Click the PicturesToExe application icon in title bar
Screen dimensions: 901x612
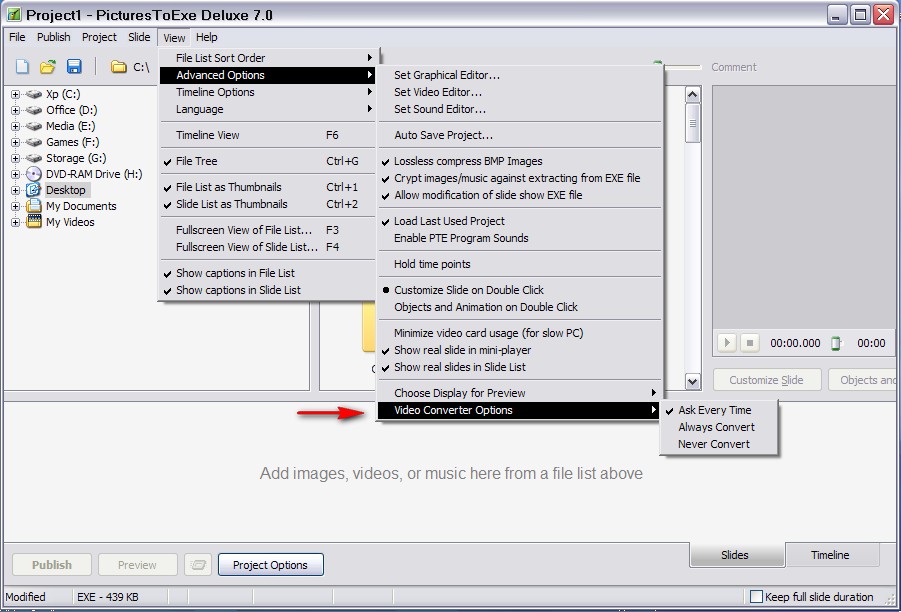click(x=14, y=14)
